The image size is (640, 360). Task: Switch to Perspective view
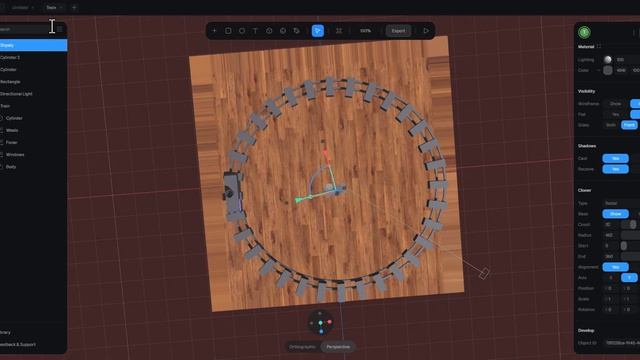[338, 347]
